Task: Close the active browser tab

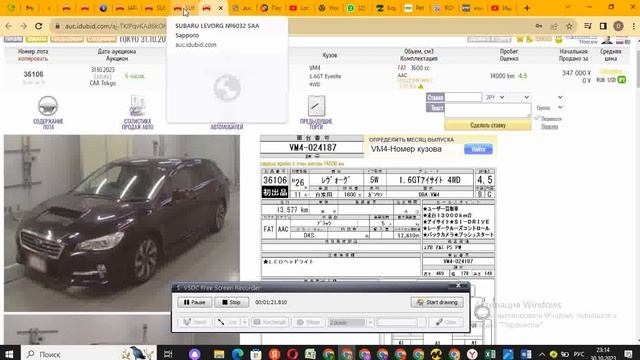Action: pyautogui.click(x=221, y=8)
